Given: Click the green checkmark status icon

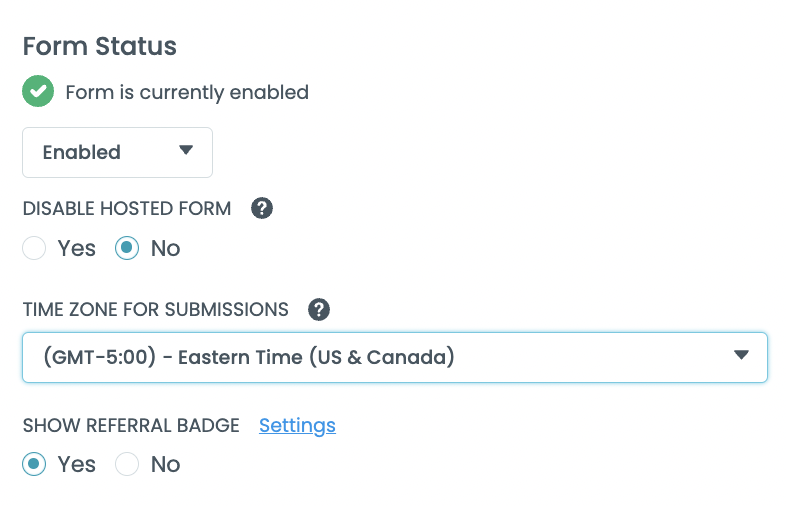Looking at the screenshot, I should (38, 92).
